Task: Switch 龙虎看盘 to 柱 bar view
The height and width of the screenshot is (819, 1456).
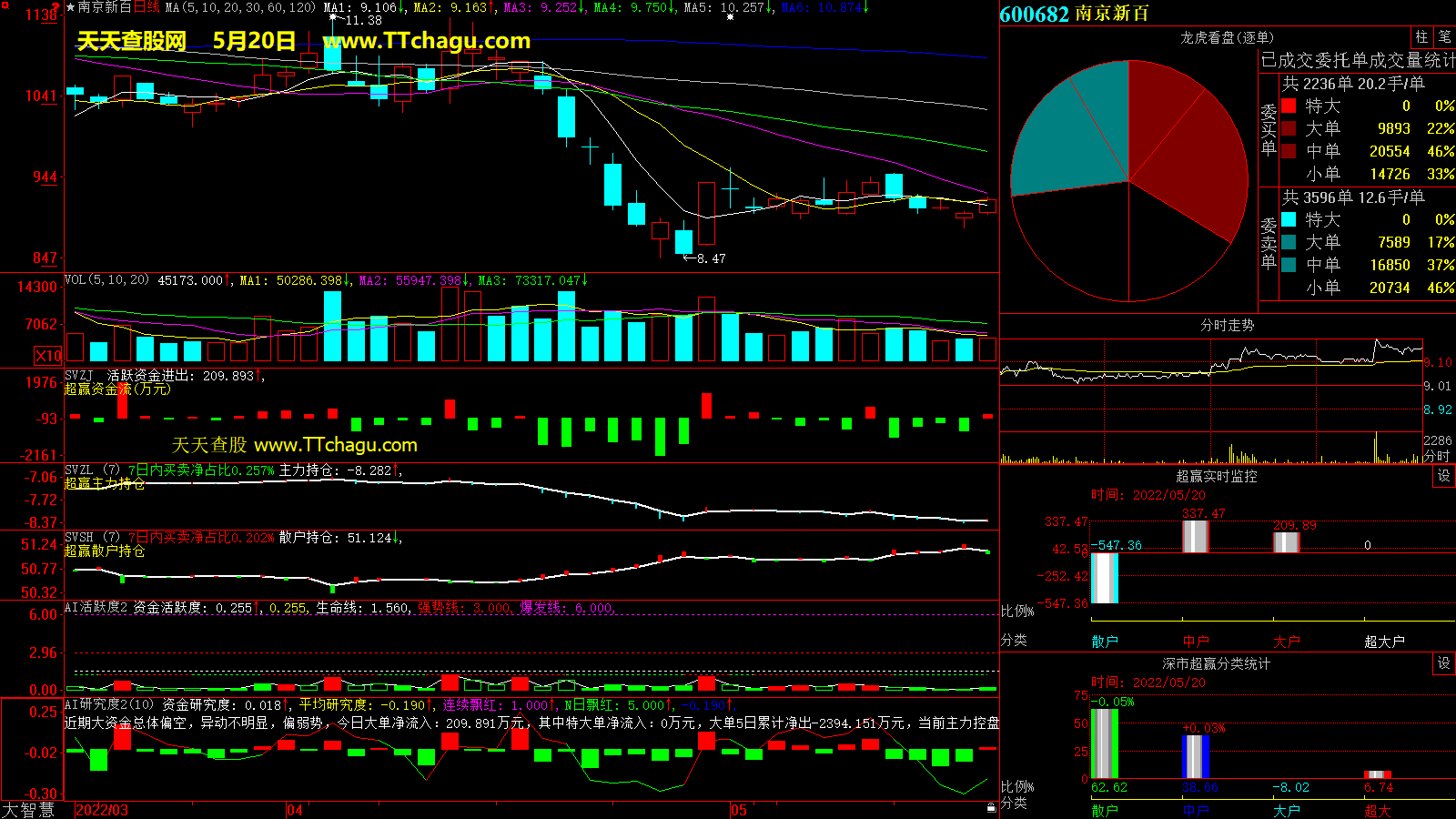Action: [1421, 37]
